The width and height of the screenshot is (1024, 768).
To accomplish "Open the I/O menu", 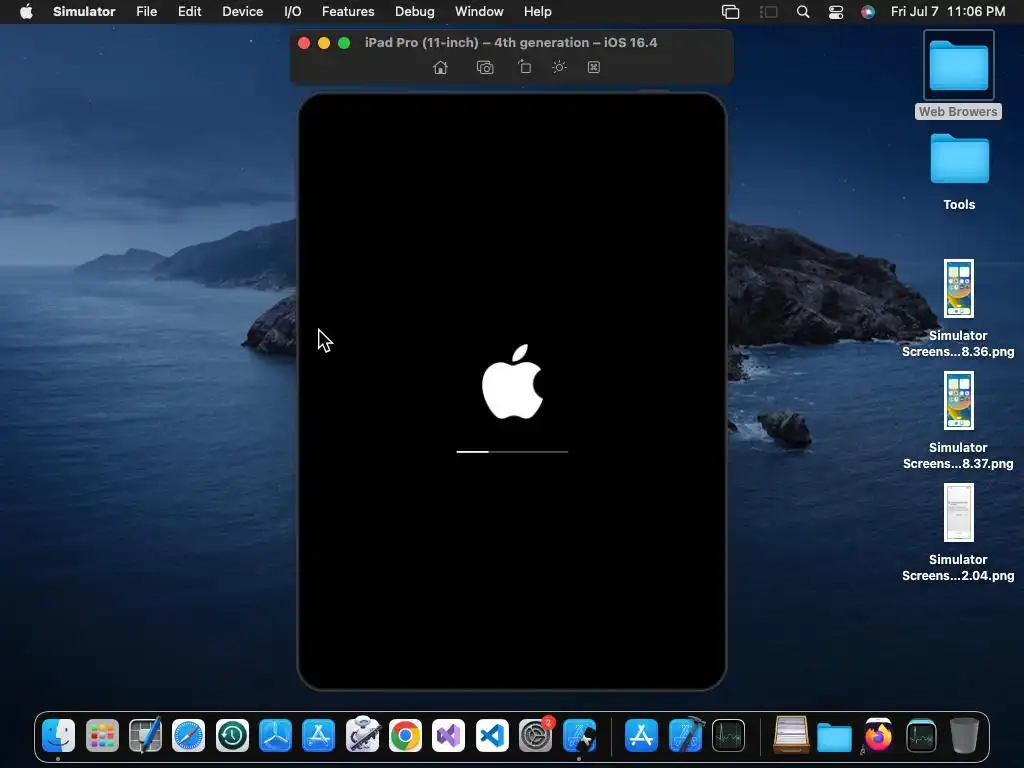I will click(x=293, y=12).
